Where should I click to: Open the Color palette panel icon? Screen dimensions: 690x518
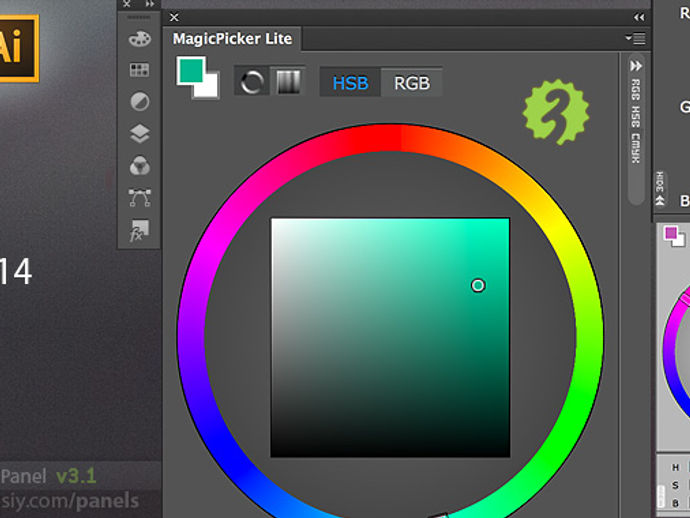point(139,39)
